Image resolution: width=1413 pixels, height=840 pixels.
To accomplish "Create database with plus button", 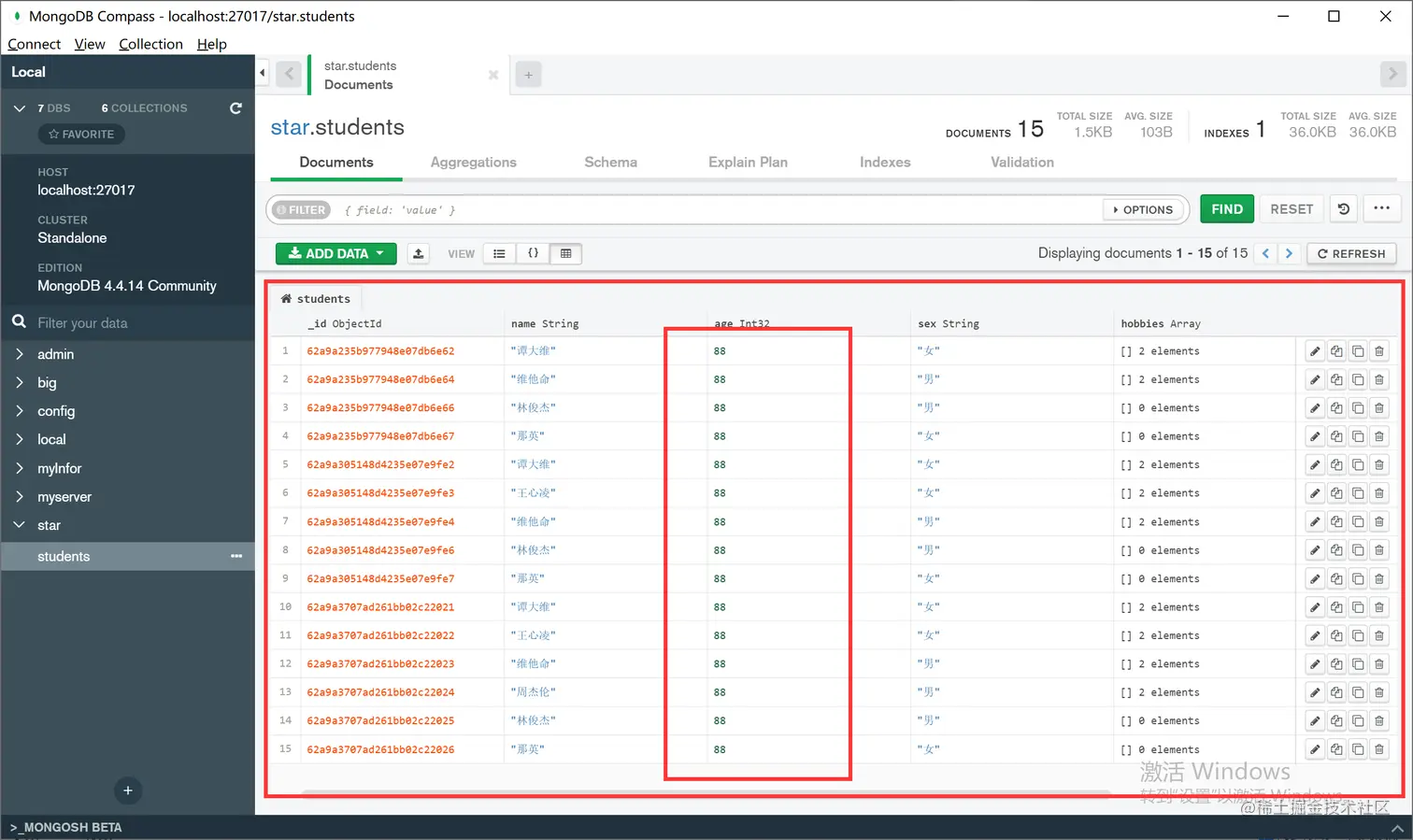I will (x=128, y=790).
